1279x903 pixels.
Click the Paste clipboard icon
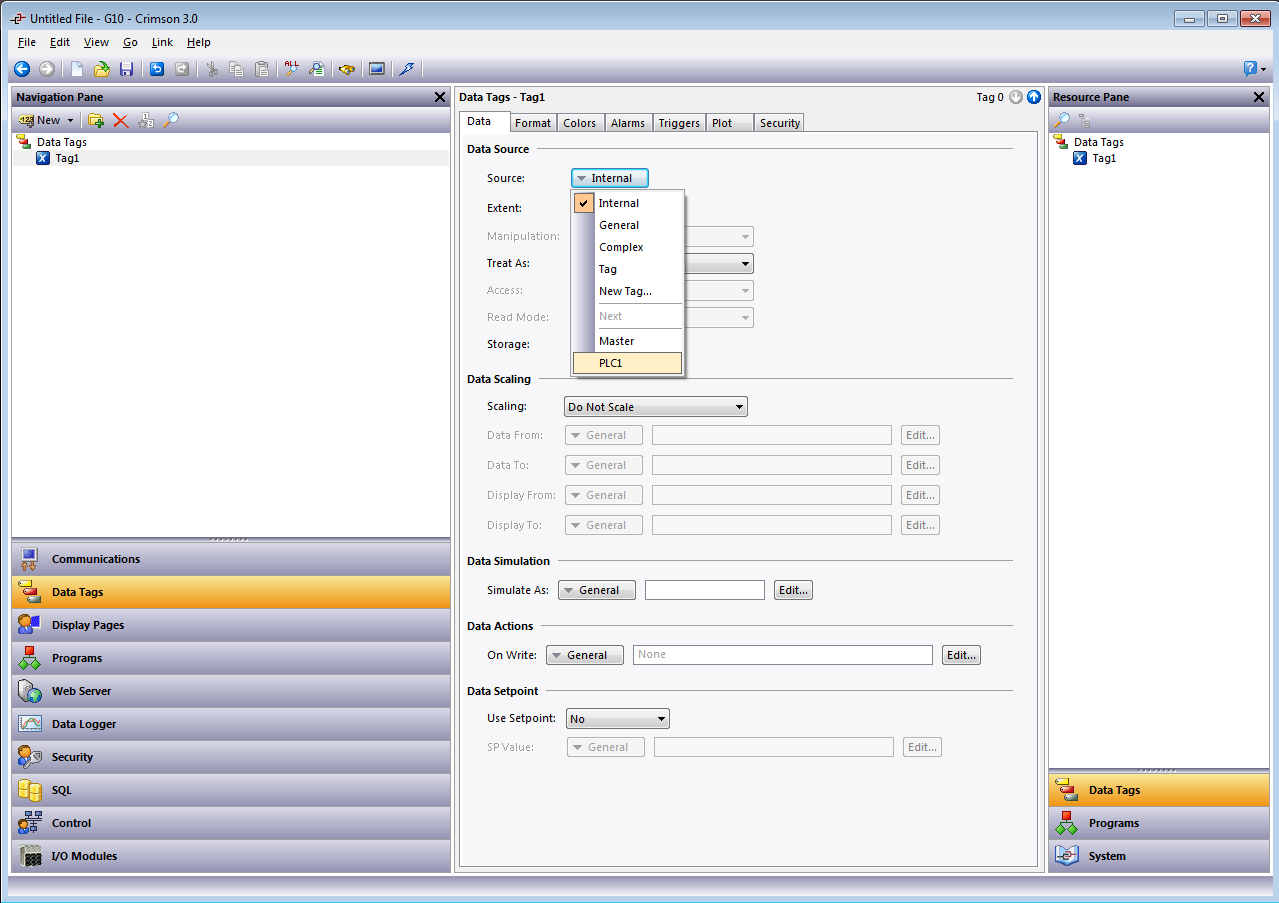262,69
